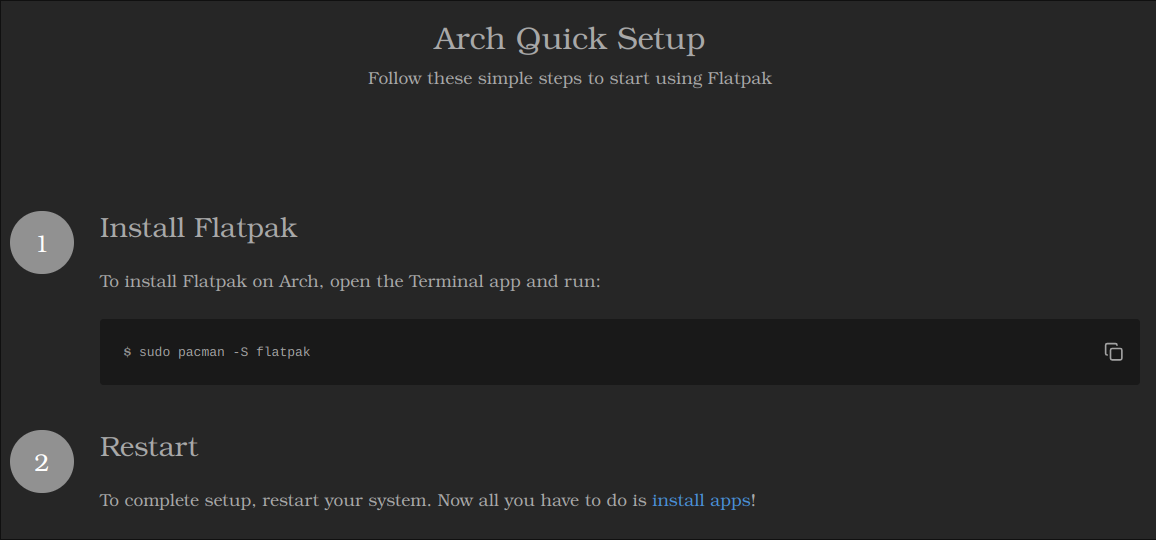Click the dollar prompt symbol in code
Image resolution: width=1156 pixels, height=540 pixels.
point(127,352)
